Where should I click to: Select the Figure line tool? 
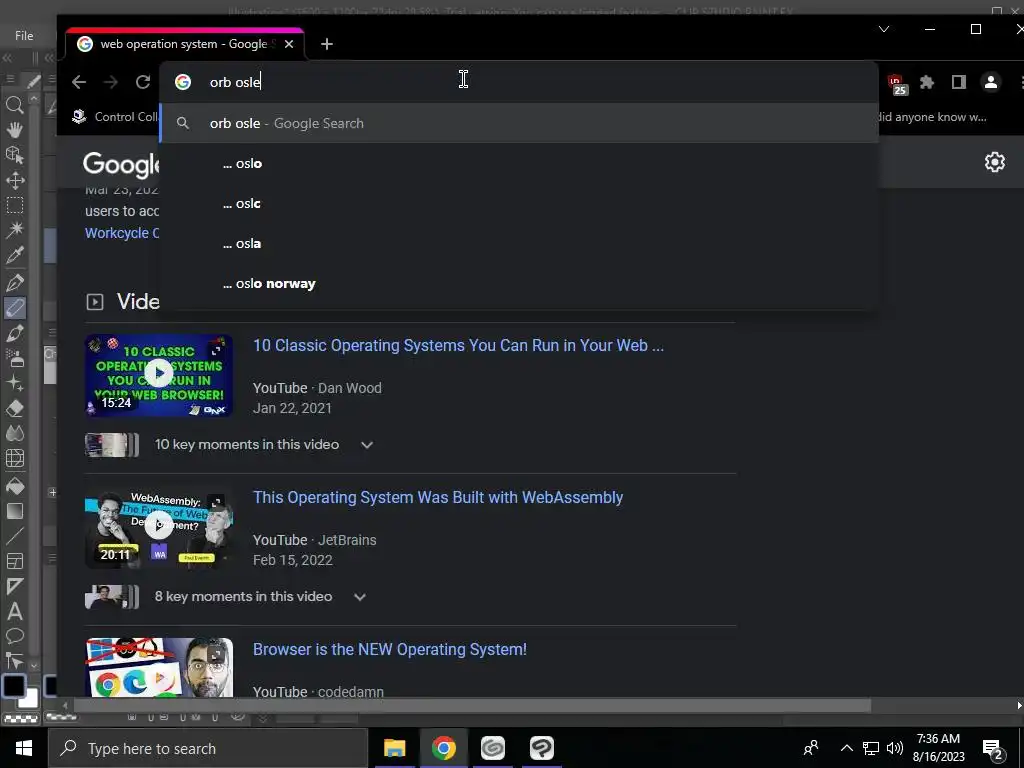pos(14,536)
